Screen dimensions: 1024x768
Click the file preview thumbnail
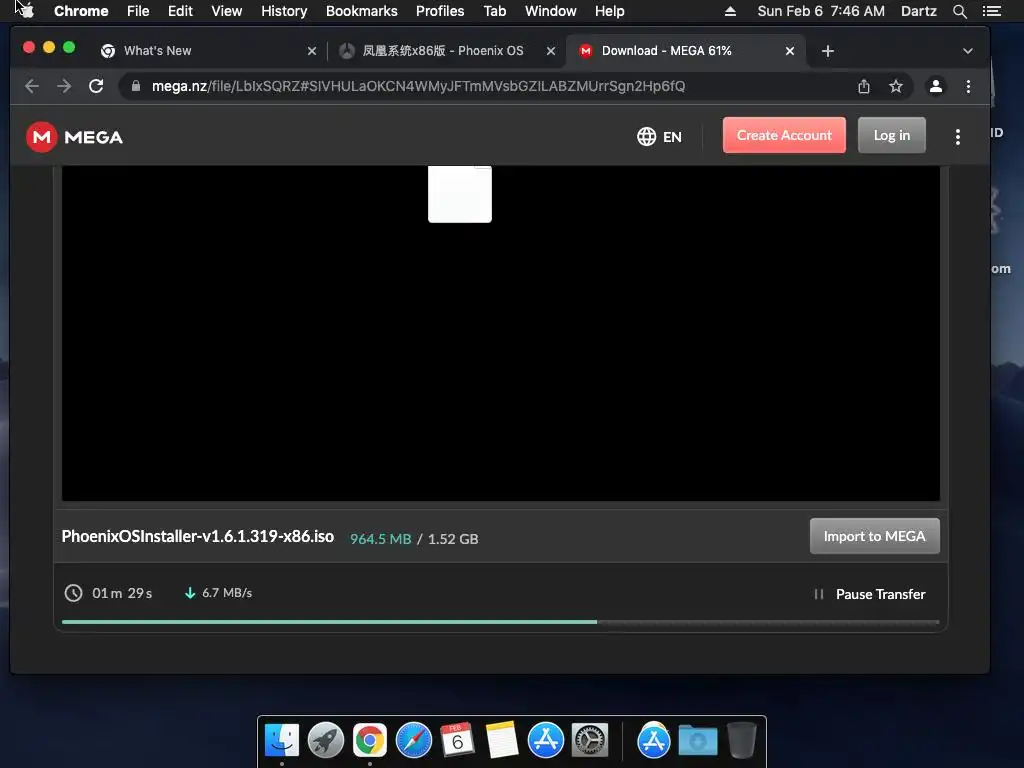tap(460, 194)
